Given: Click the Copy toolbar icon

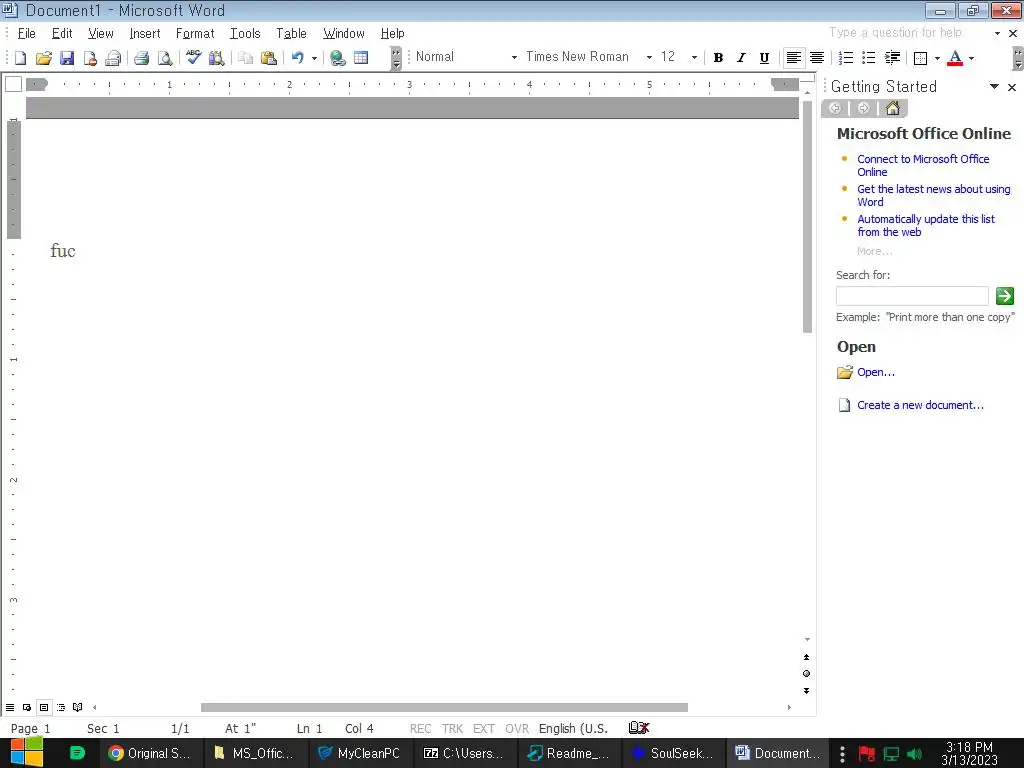Looking at the screenshot, I should 246,58.
